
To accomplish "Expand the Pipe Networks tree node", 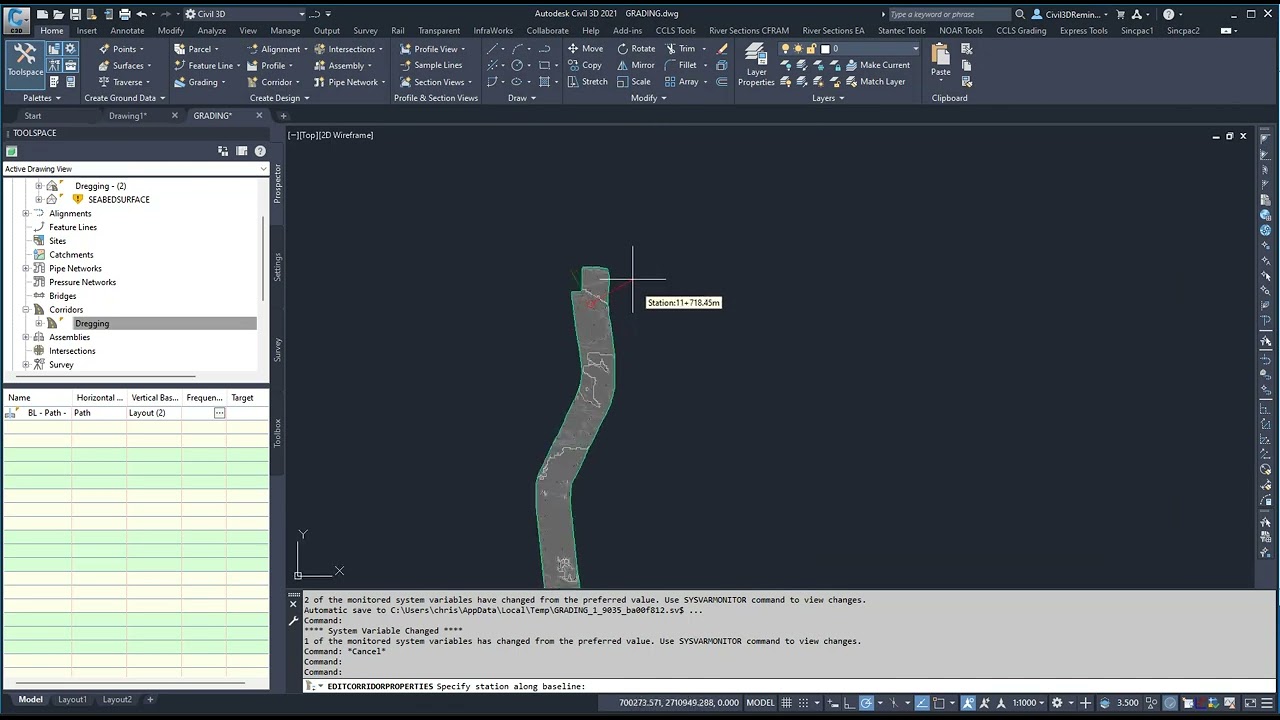I will click(x=26, y=268).
